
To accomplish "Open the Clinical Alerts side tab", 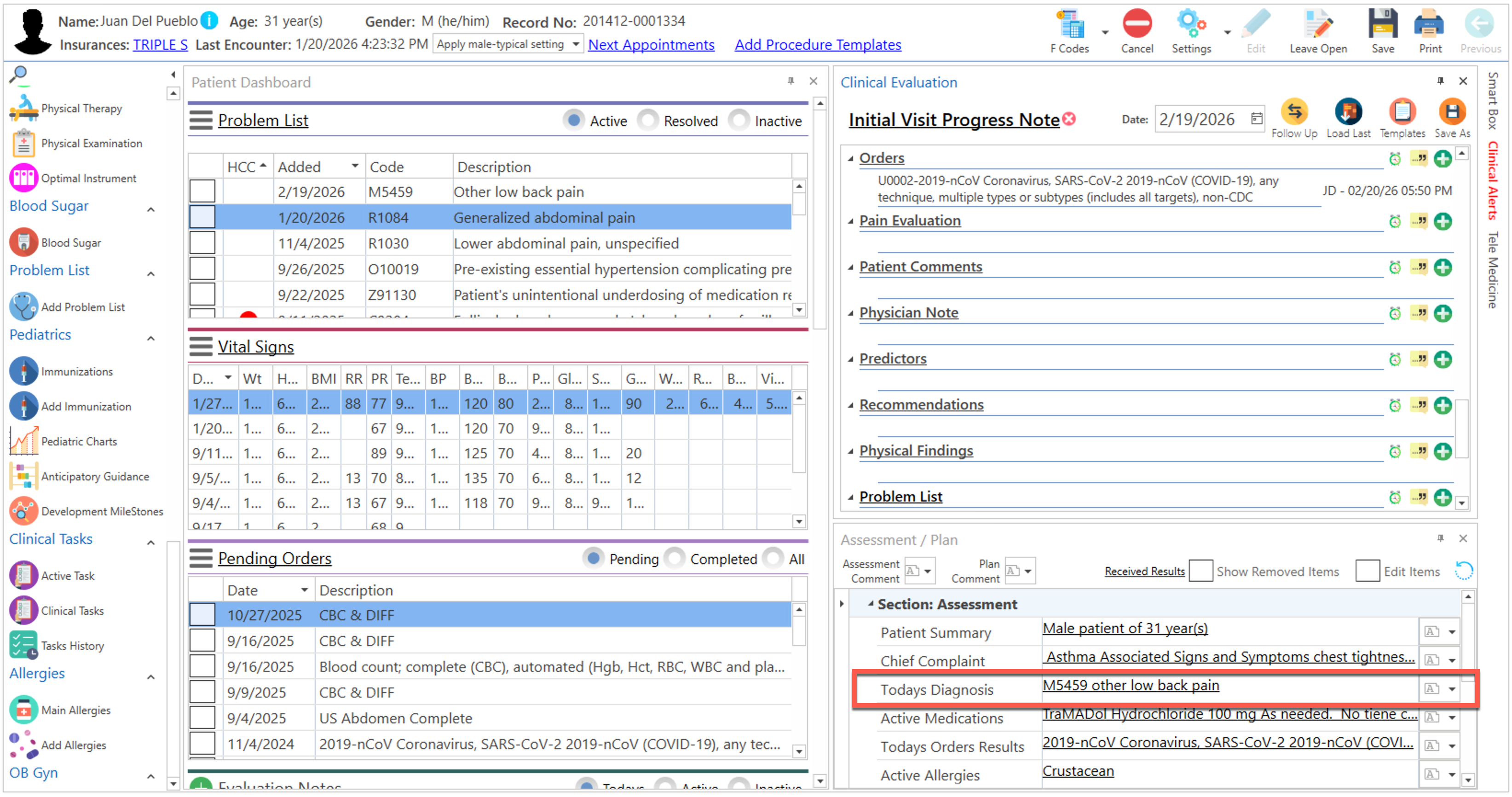I will 1493,181.
